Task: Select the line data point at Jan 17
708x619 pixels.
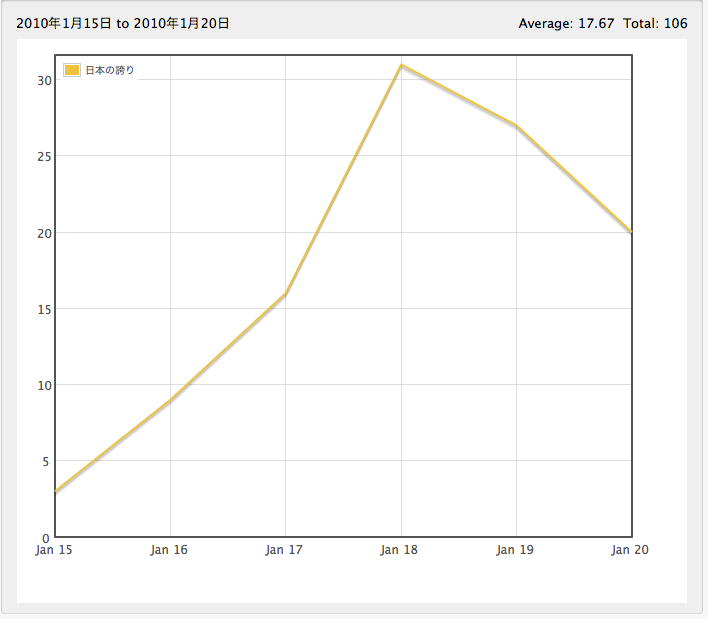Action: 285,293
